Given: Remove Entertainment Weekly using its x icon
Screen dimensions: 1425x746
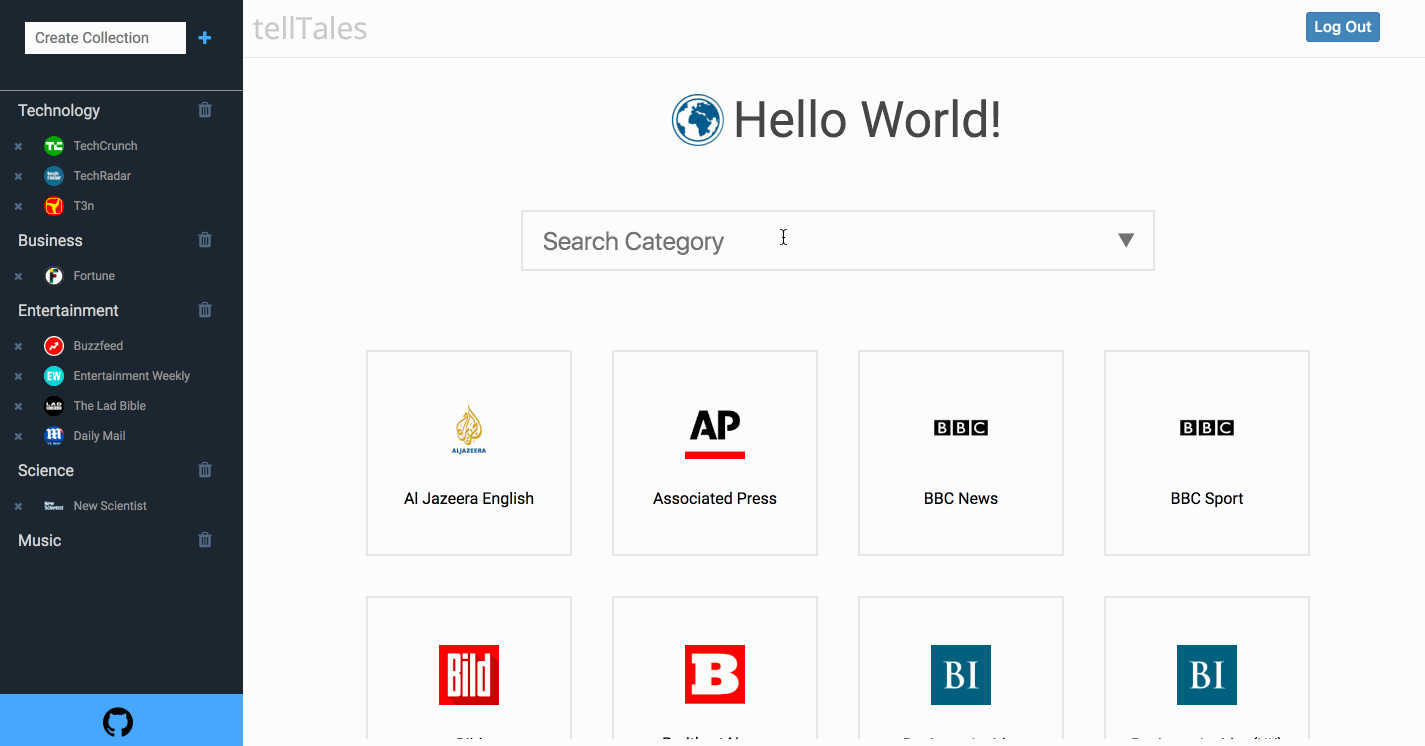Looking at the screenshot, I should click(x=18, y=376).
